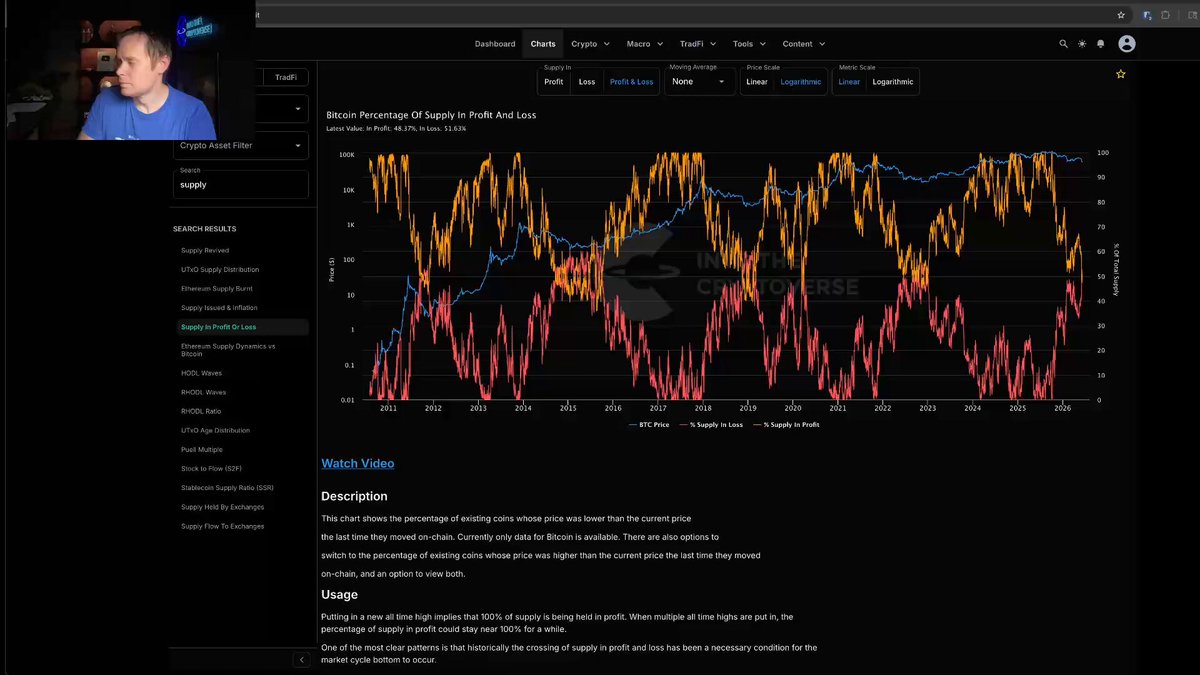
Task: Open the Moving Average dropdown
Action: 700,82
